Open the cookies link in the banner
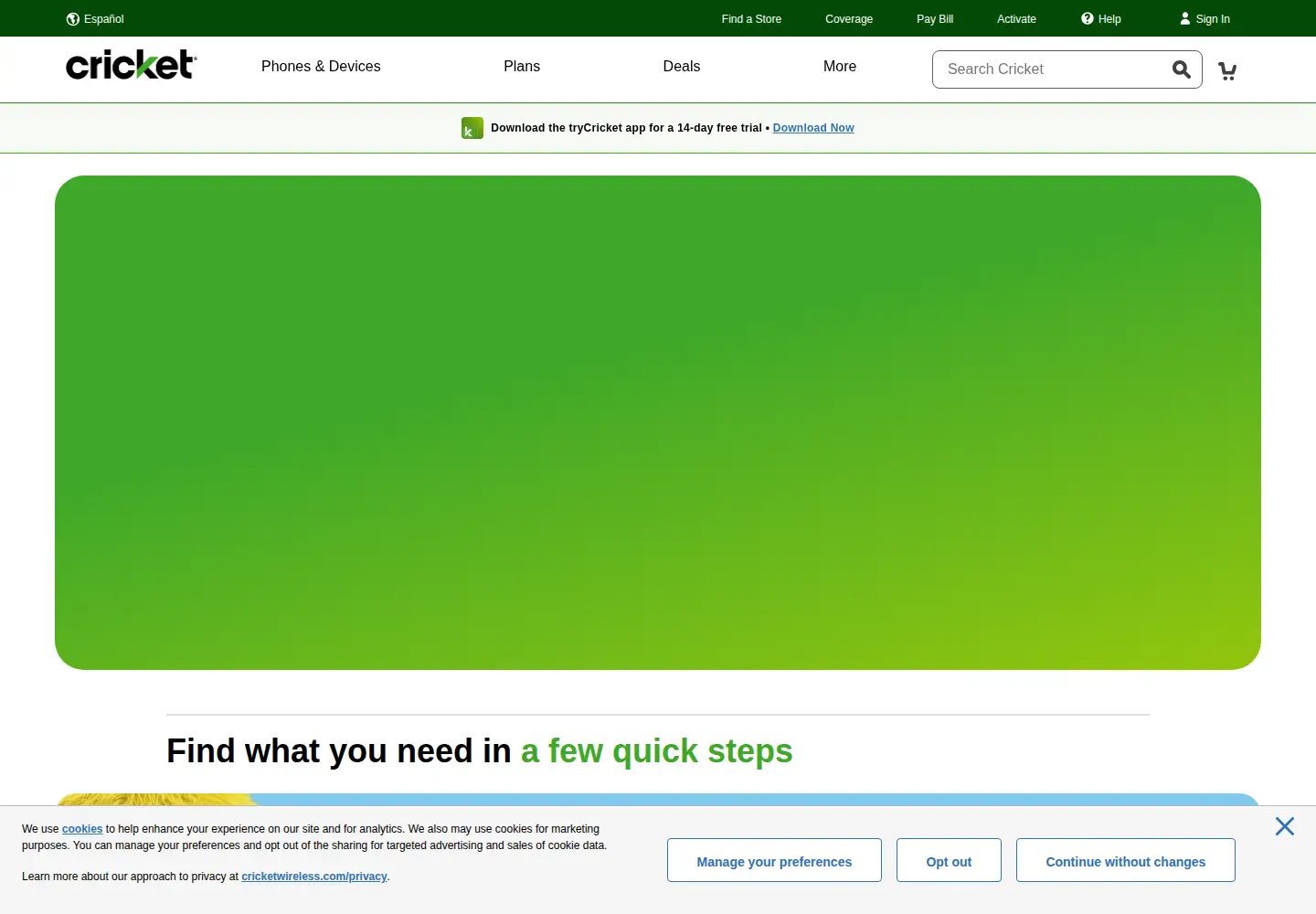1316x914 pixels. 82,829
